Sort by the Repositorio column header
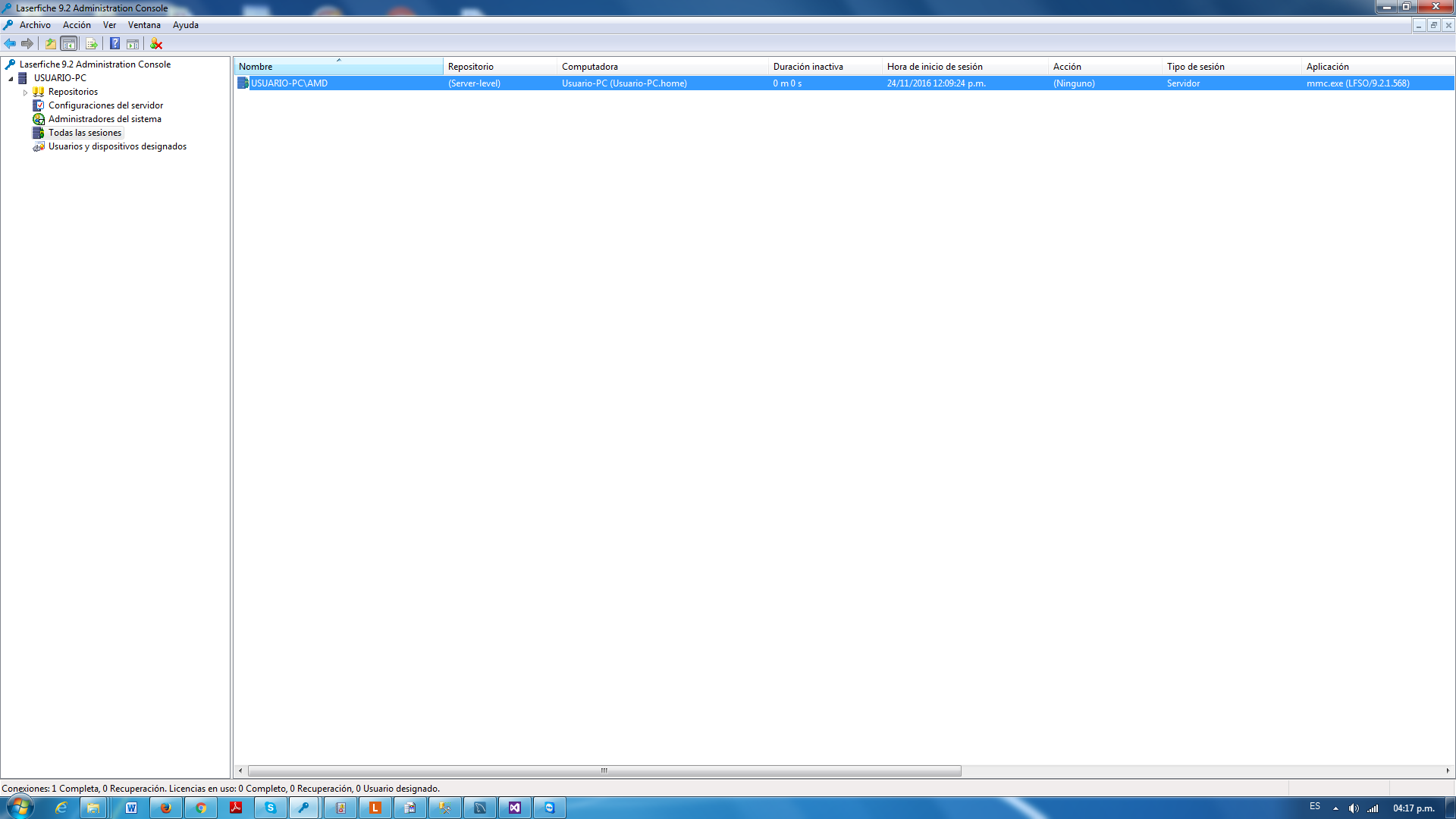Viewport: 1456px width, 819px height. pyautogui.click(x=500, y=67)
